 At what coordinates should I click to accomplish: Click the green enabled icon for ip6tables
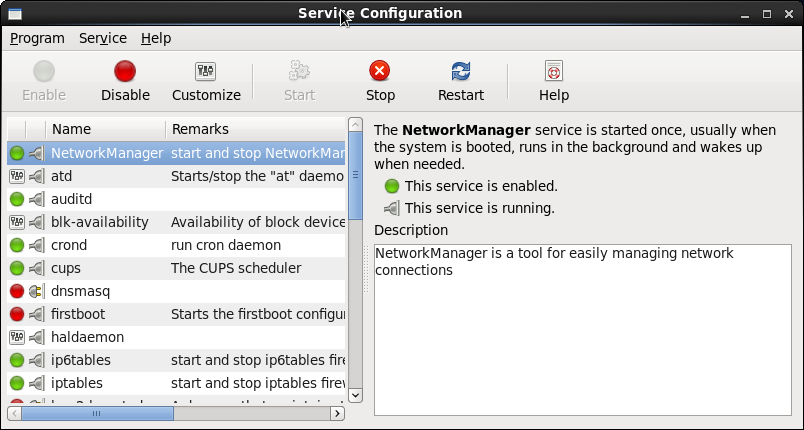[17, 360]
